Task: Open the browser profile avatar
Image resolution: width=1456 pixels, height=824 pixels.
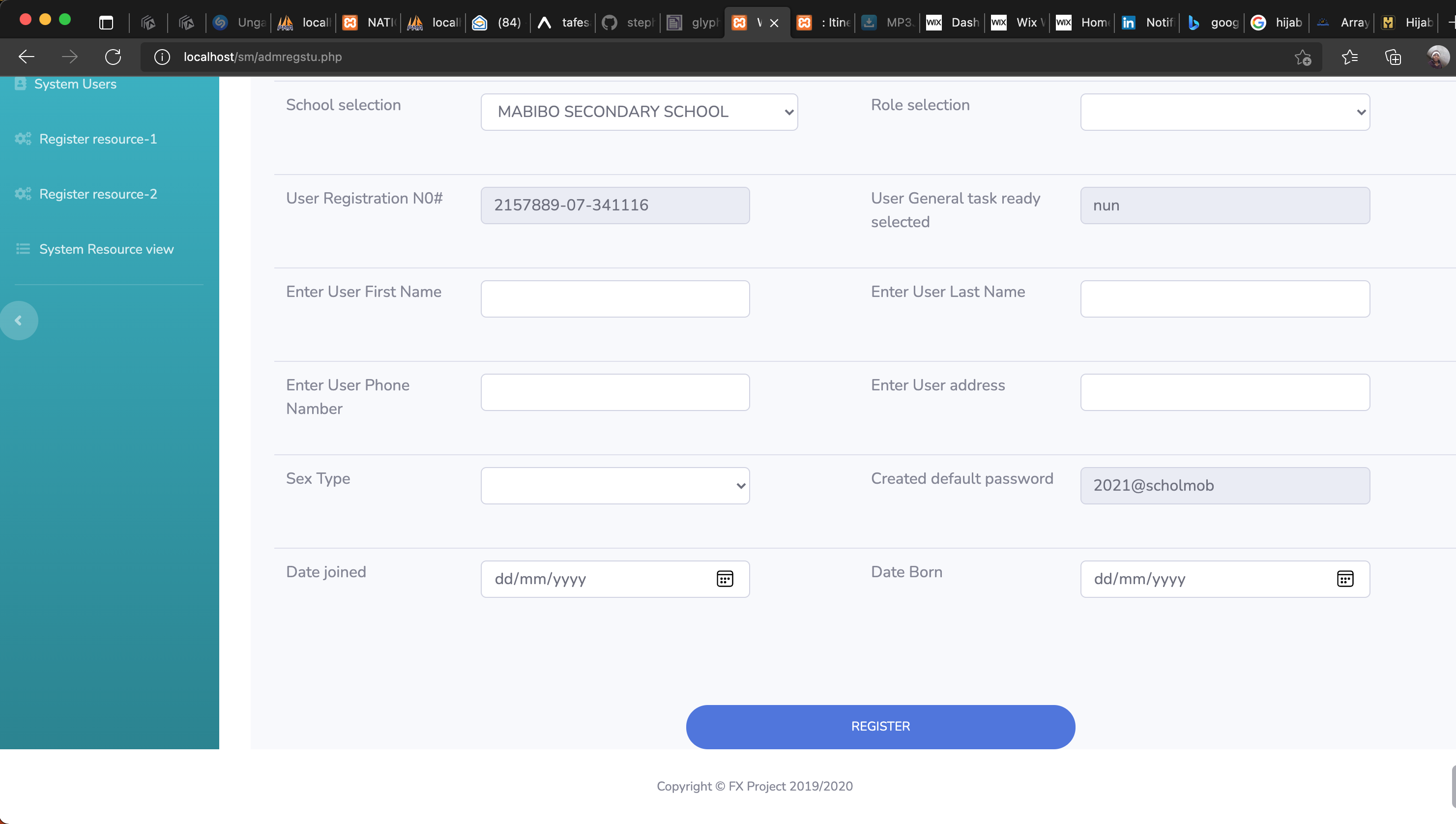Action: click(1437, 57)
